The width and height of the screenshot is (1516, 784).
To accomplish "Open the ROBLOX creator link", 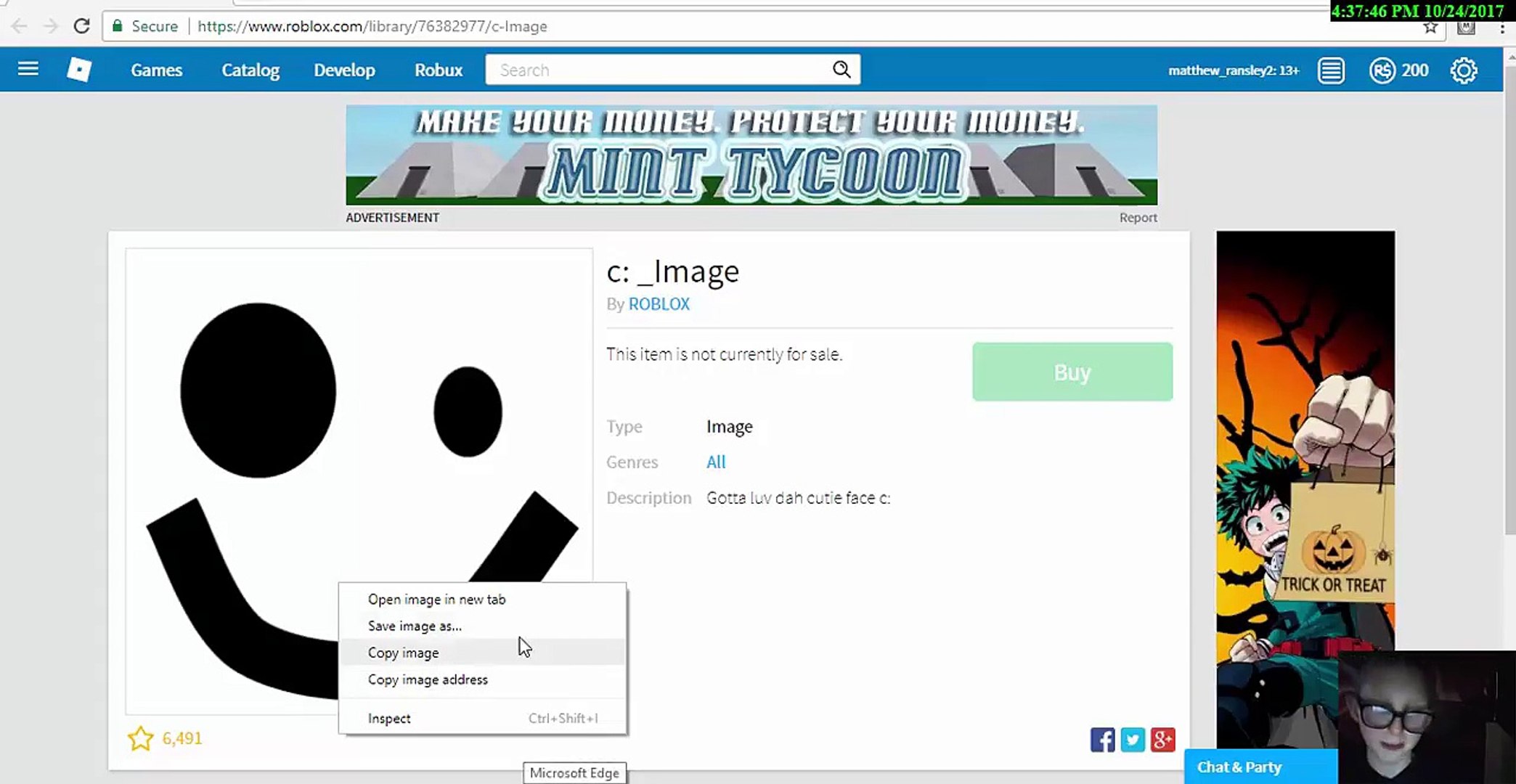I will pyautogui.click(x=659, y=304).
